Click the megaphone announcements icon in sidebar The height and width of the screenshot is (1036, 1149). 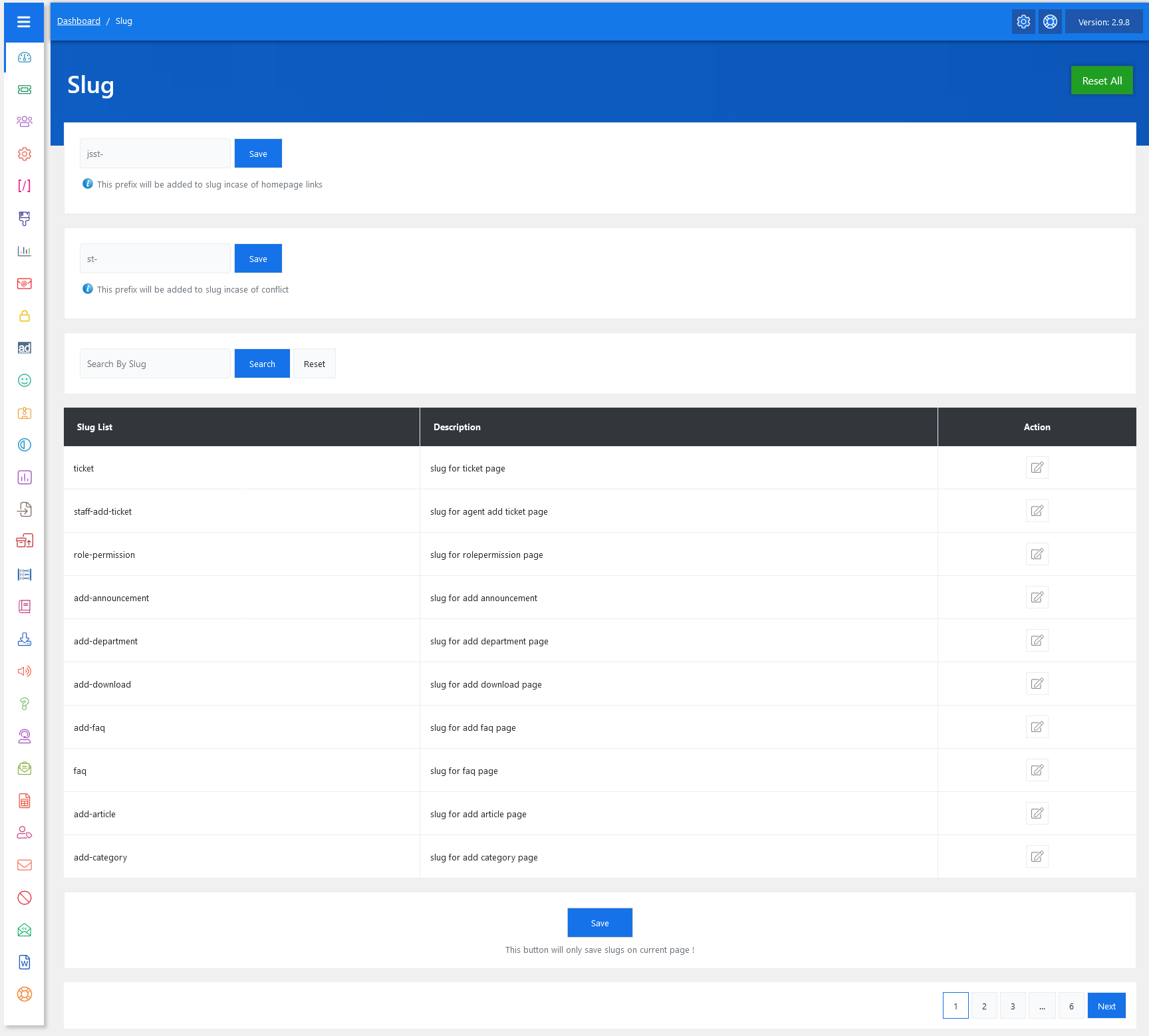point(25,671)
